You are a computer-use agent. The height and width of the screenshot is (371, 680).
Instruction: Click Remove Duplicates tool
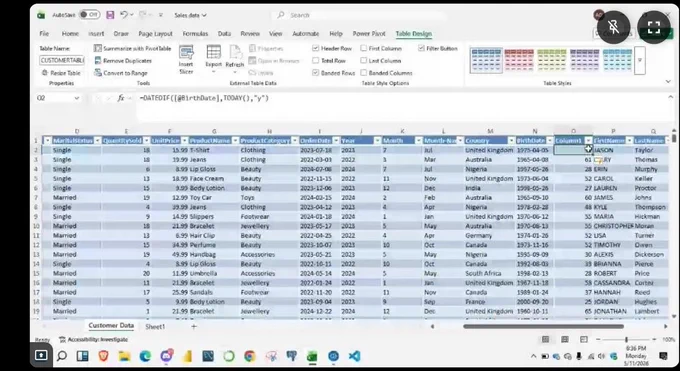[123, 61]
